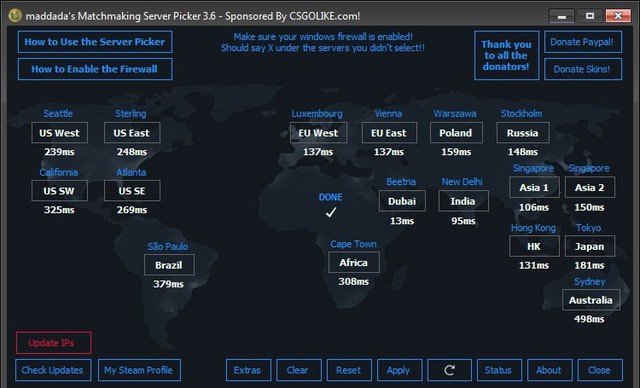Open the Status window
The image size is (640, 388).
(499, 370)
